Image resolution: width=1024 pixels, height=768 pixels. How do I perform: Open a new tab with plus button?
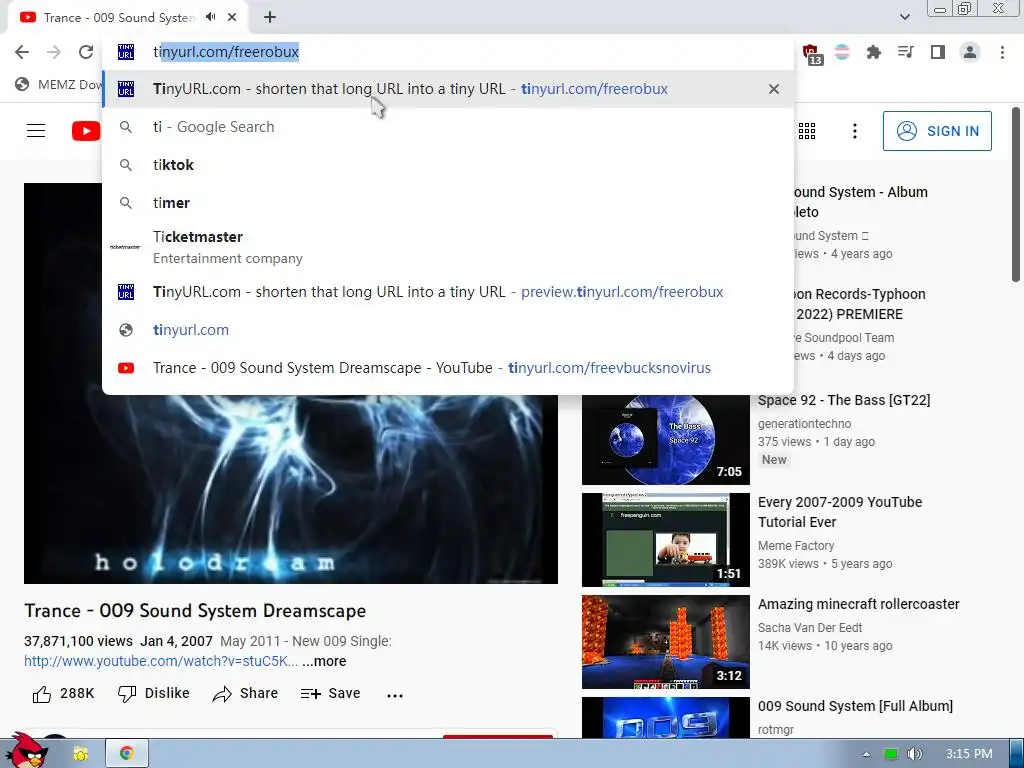click(270, 18)
